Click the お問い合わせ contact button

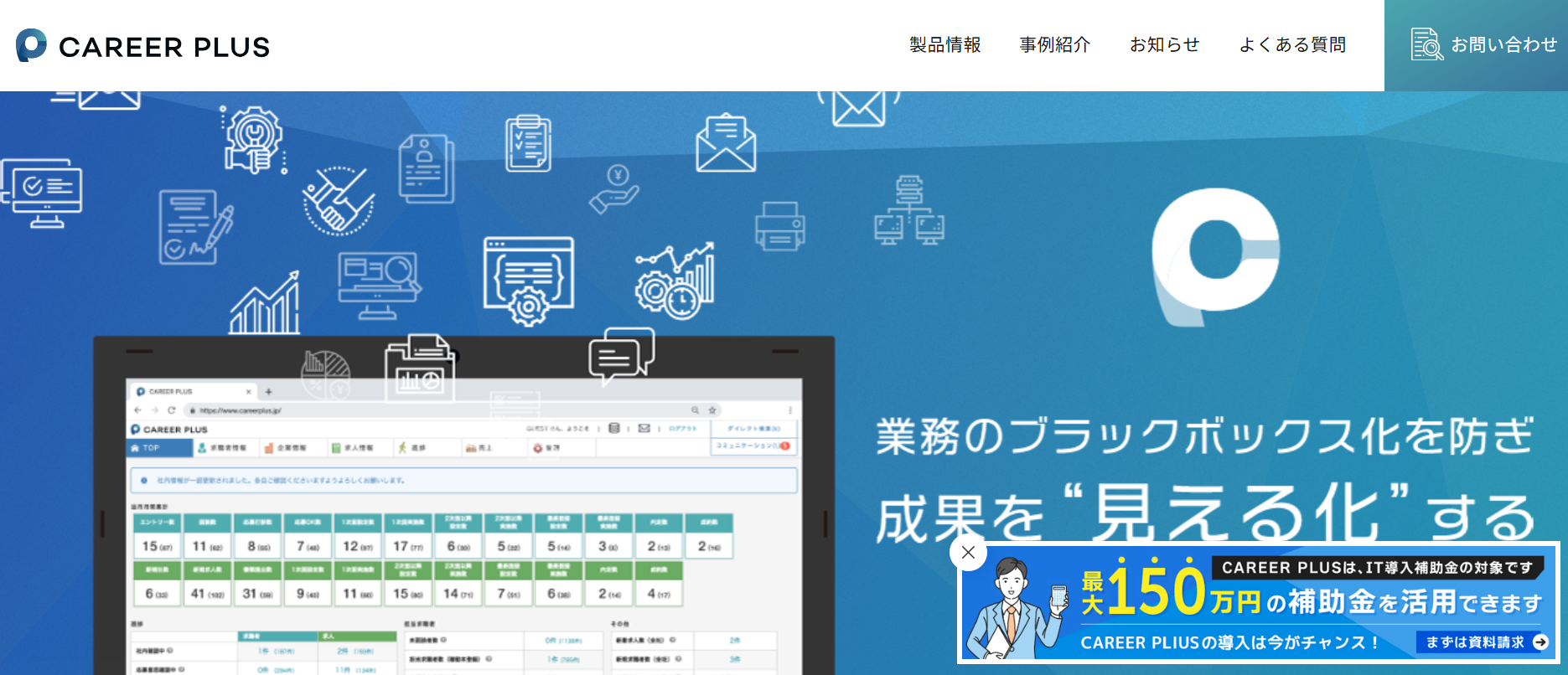[x=1476, y=45]
